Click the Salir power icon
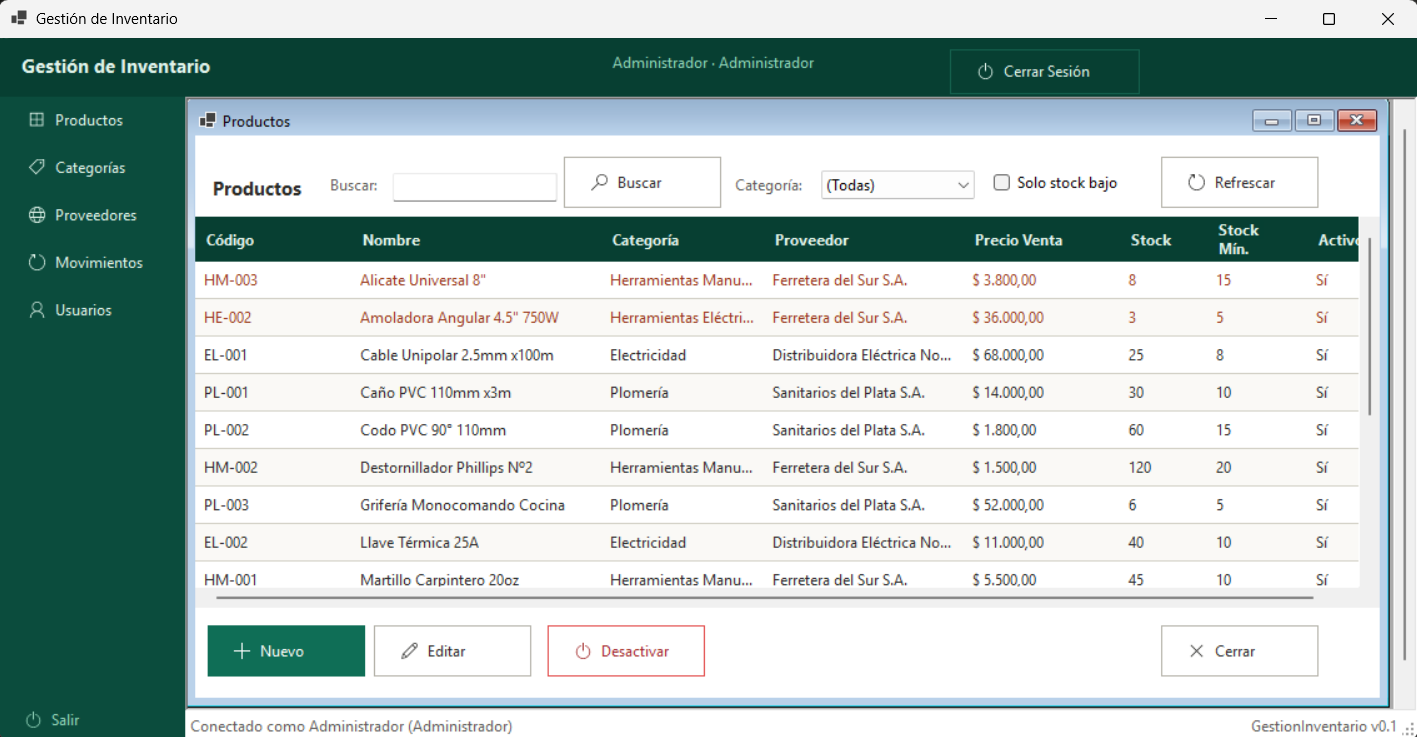1417x737 pixels. (33, 720)
